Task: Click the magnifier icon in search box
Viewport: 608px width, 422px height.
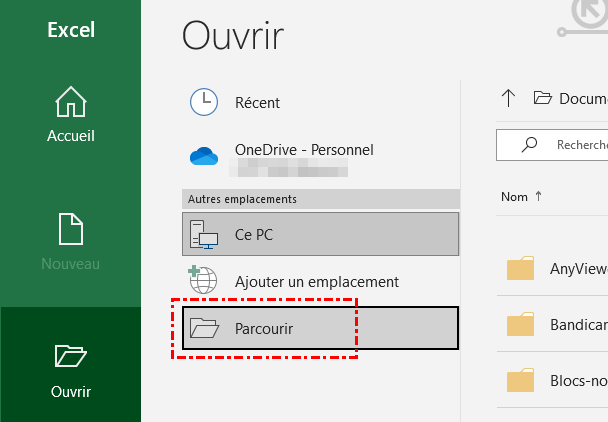Action: pos(530,145)
